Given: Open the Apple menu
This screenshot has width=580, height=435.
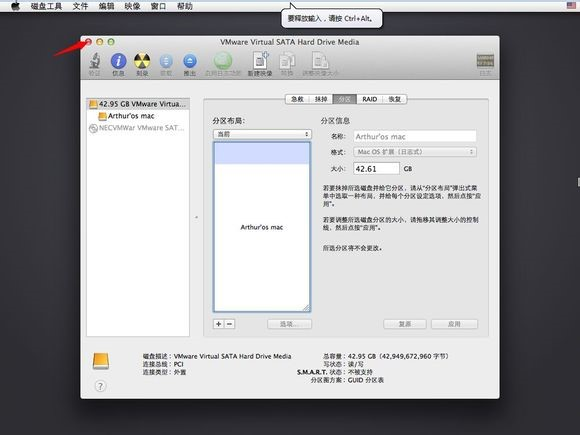Looking at the screenshot, I should [15, 6].
